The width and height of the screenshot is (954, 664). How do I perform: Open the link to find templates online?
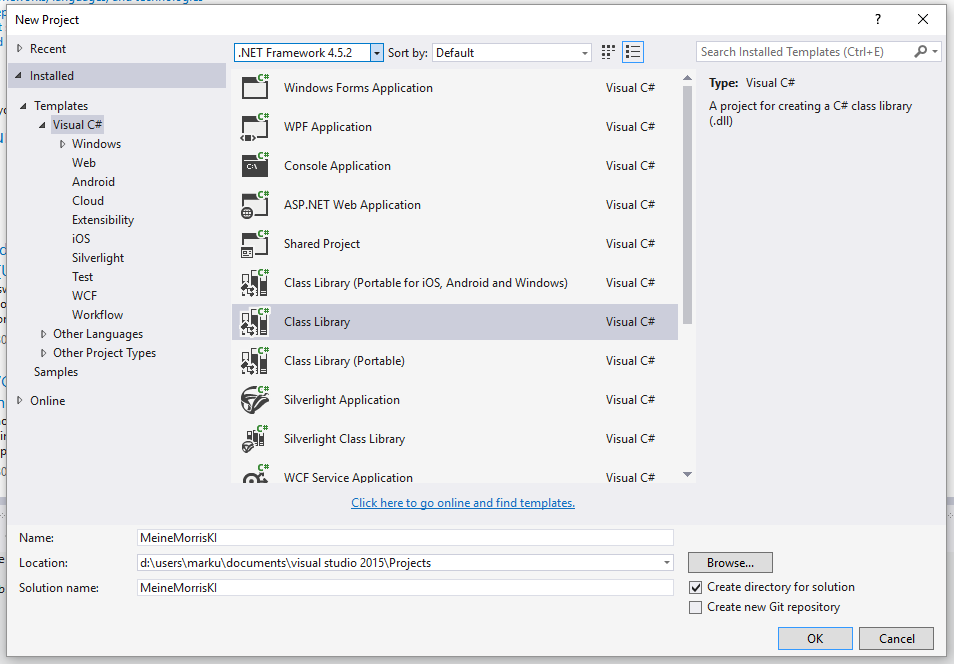463,503
